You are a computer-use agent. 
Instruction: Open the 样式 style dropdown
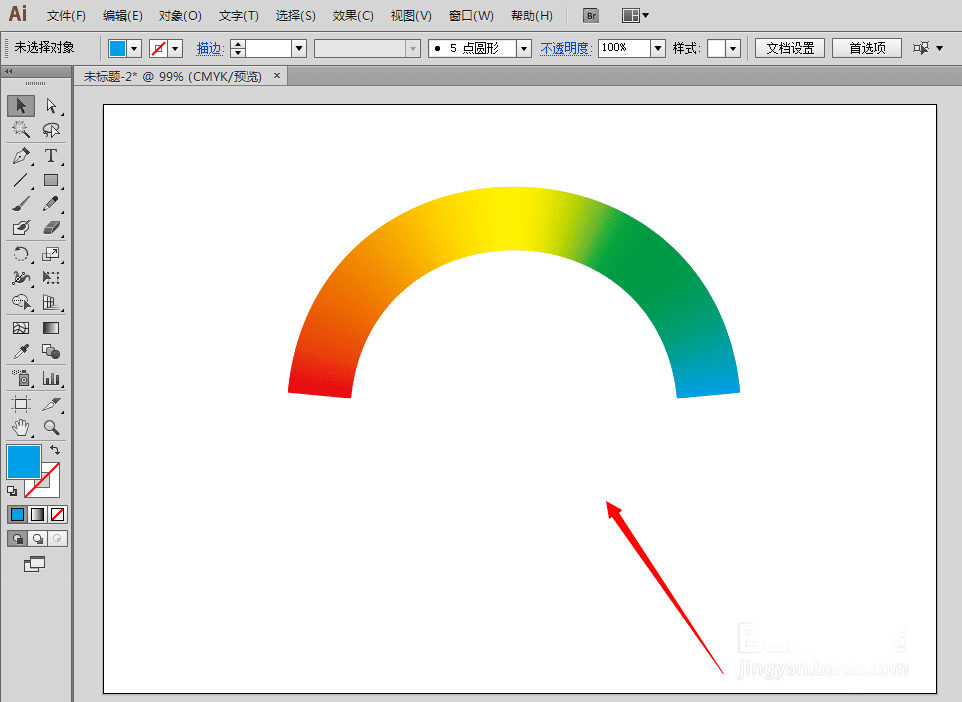coord(733,48)
